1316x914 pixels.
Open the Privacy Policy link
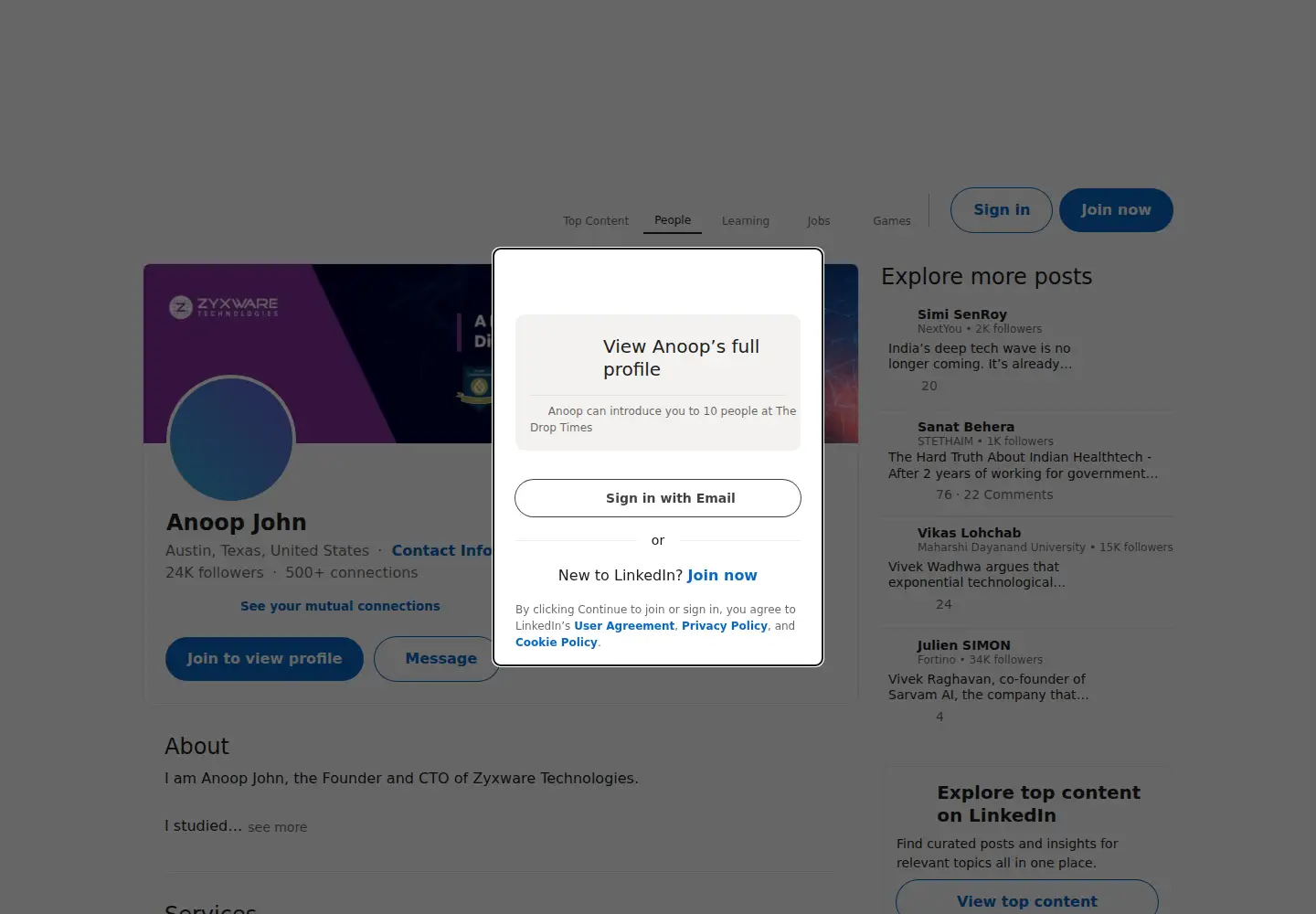(725, 626)
